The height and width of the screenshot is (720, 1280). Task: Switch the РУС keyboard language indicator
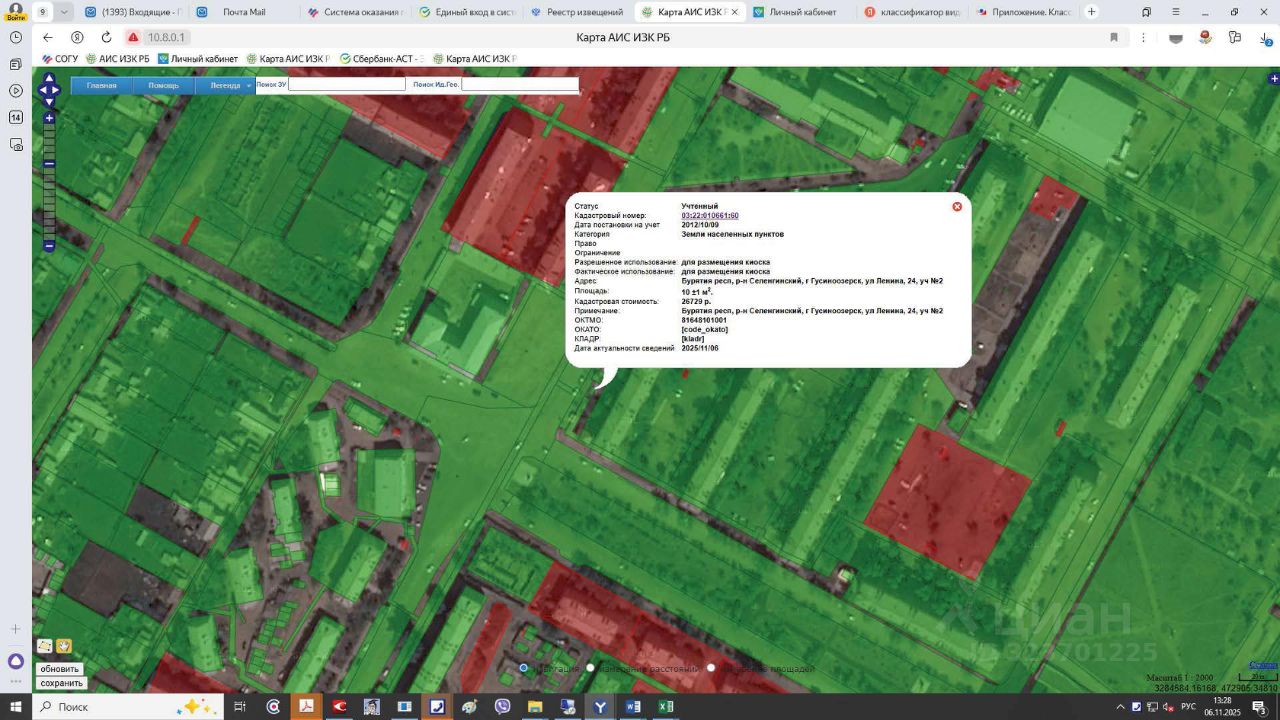click(x=1189, y=707)
